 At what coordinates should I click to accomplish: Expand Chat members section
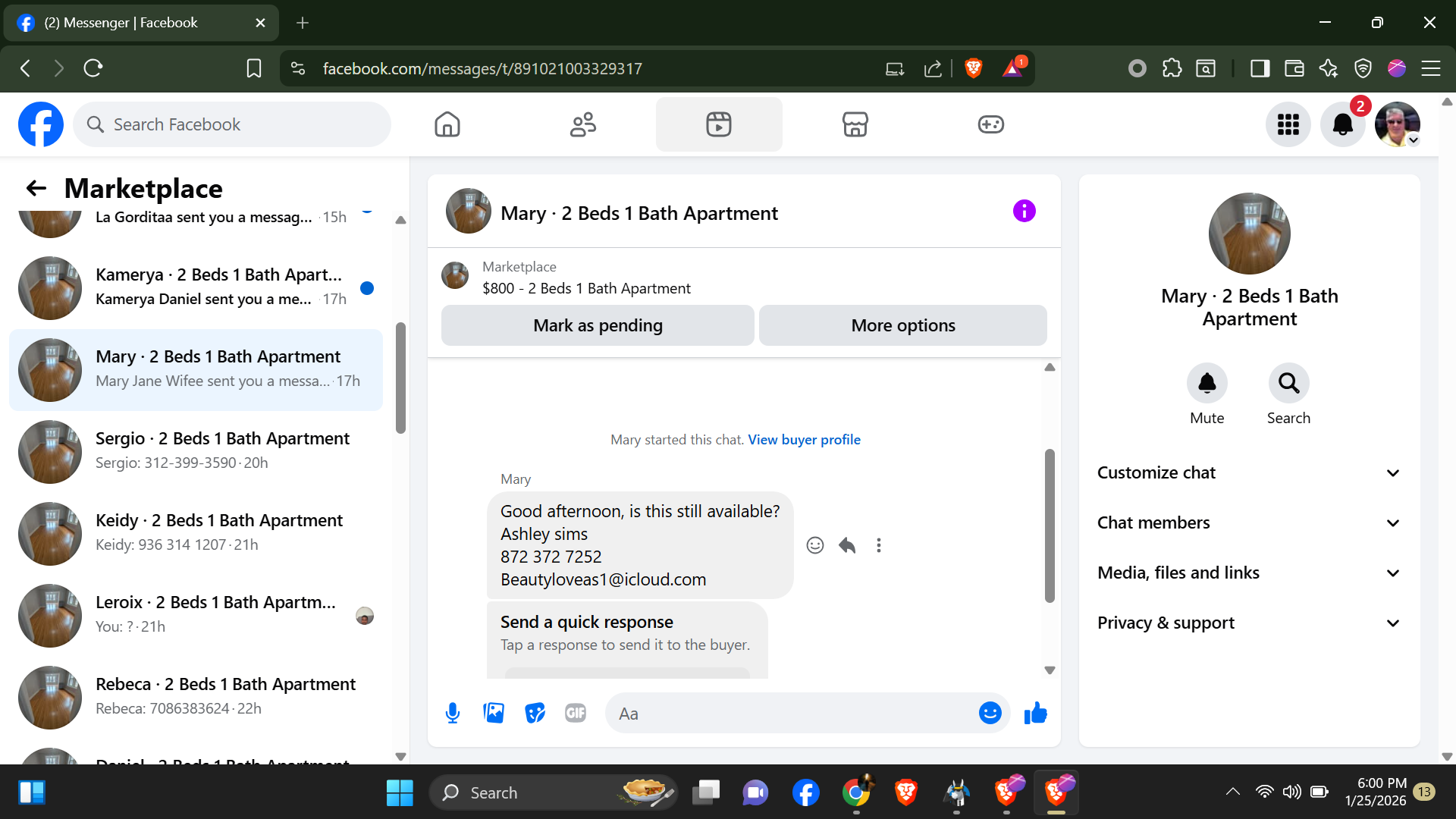click(1249, 522)
